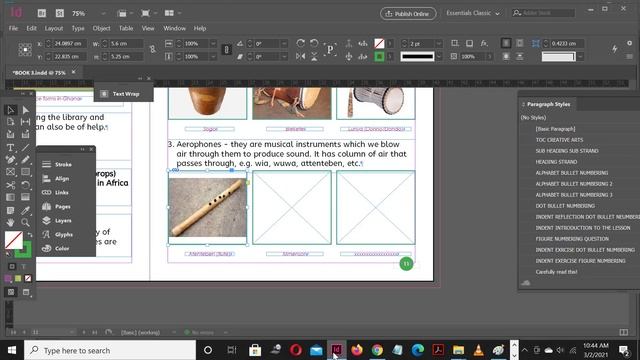Screen dimensions: 640x360
Task: Open Adobe Bridge Br icon
Action: tap(42, 13)
